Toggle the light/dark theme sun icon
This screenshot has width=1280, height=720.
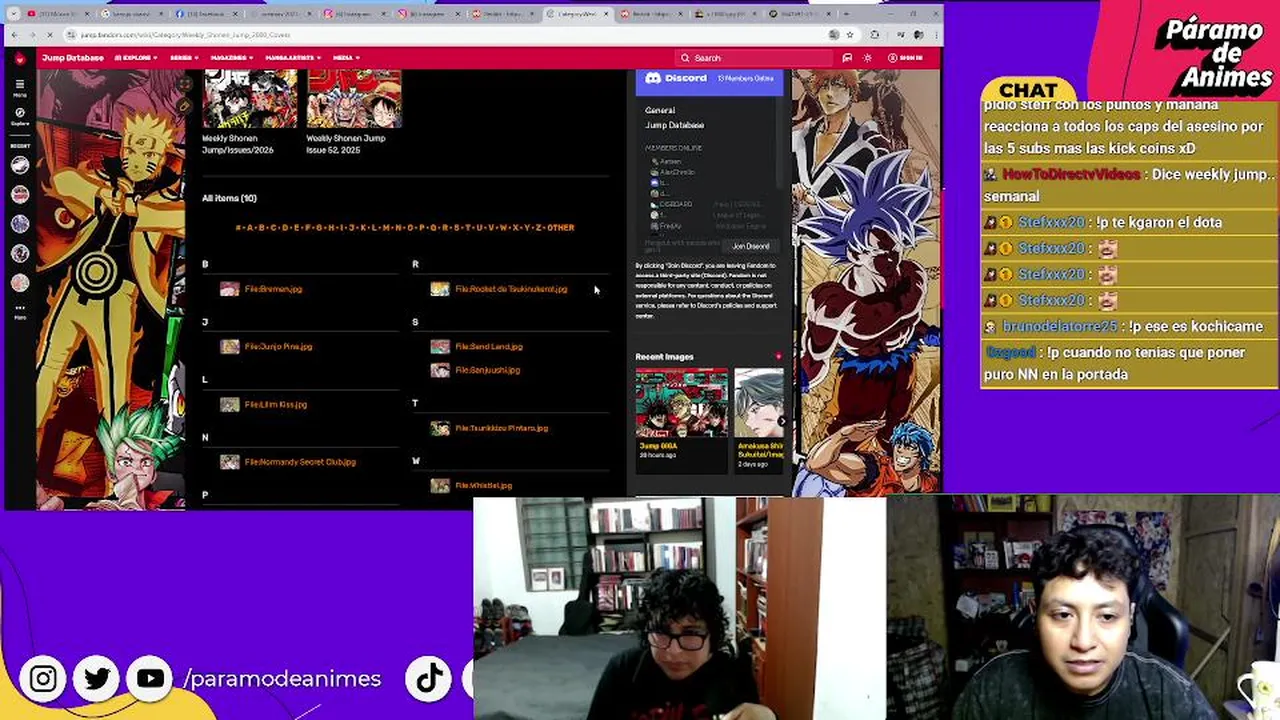tap(867, 58)
